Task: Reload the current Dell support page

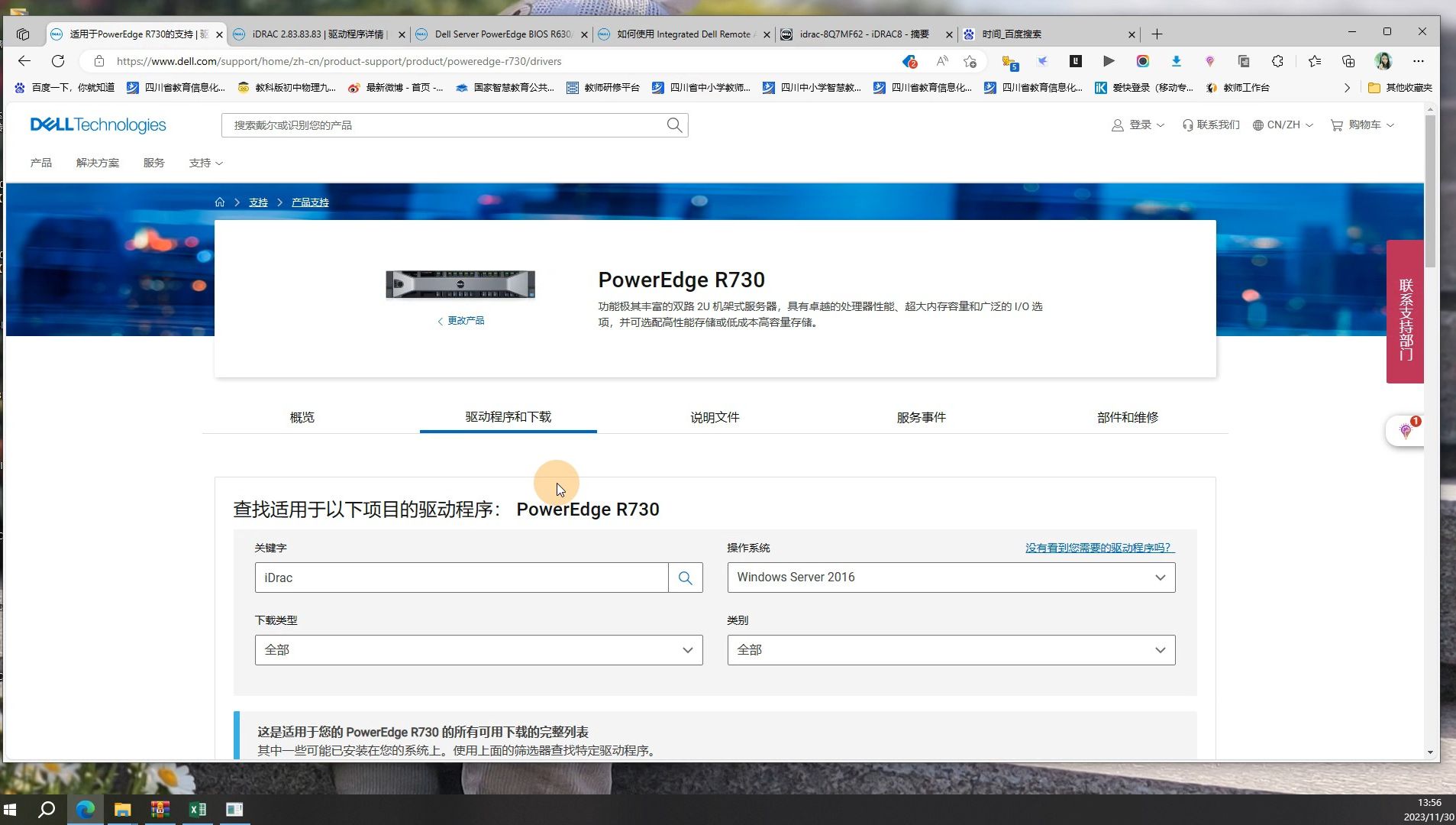Action: (x=58, y=61)
